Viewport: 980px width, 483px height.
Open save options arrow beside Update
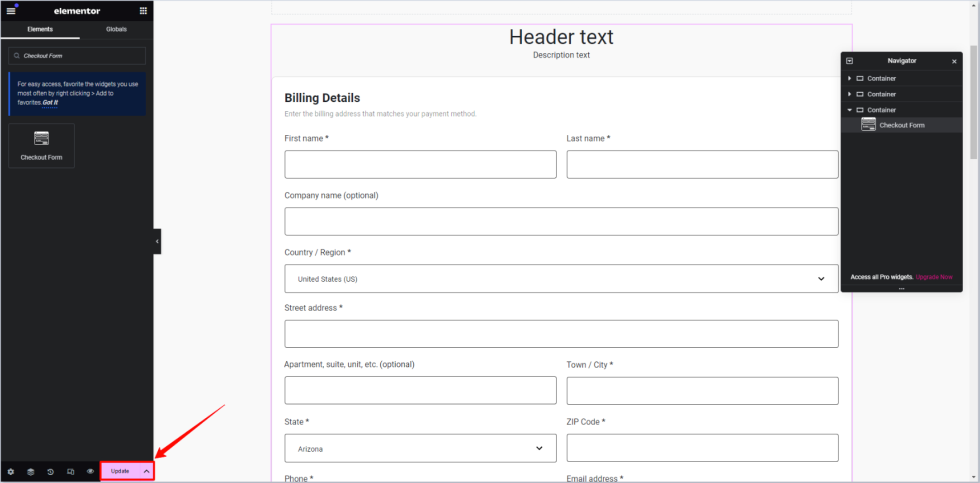pyautogui.click(x=146, y=471)
